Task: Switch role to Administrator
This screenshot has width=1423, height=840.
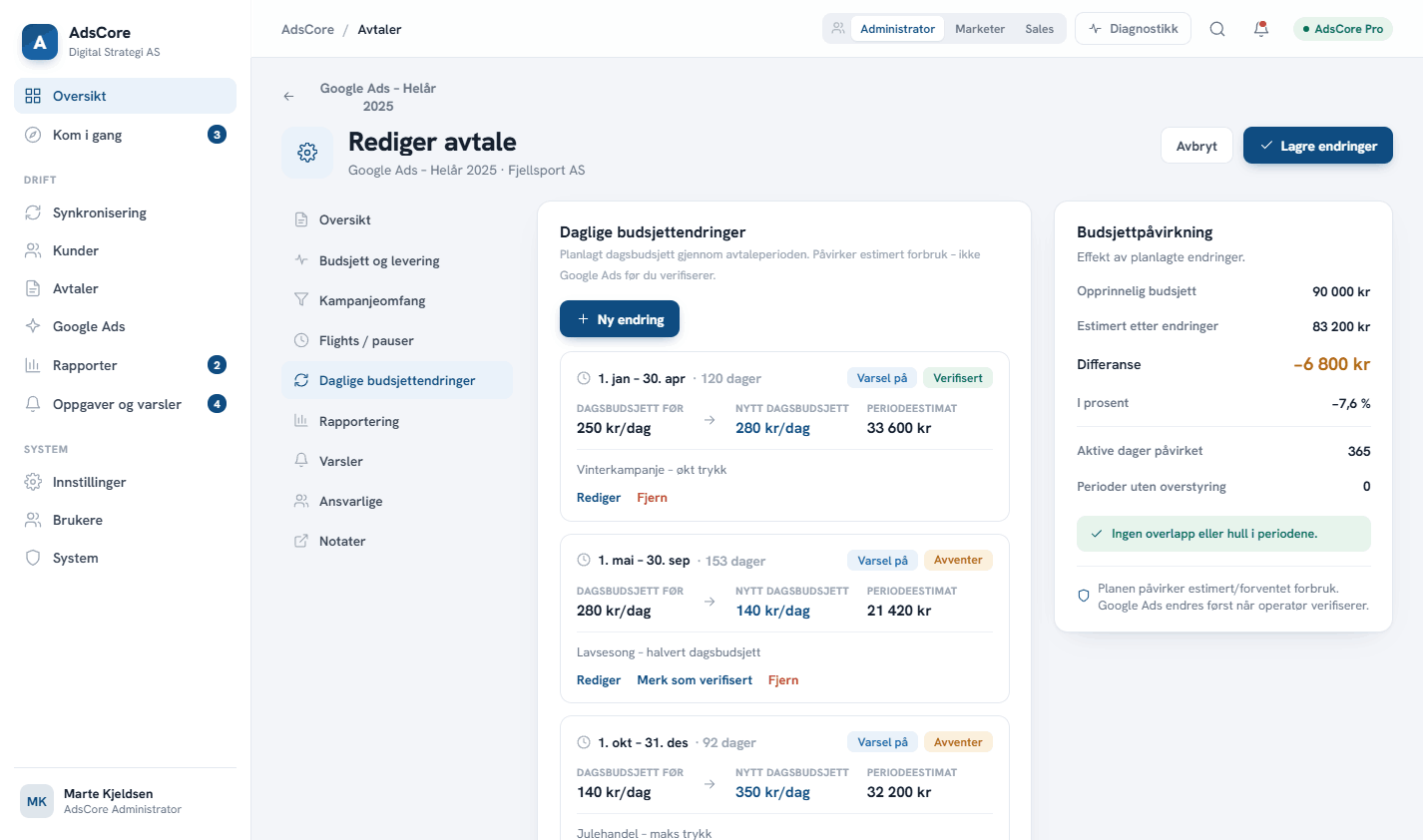Action: click(x=897, y=29)
